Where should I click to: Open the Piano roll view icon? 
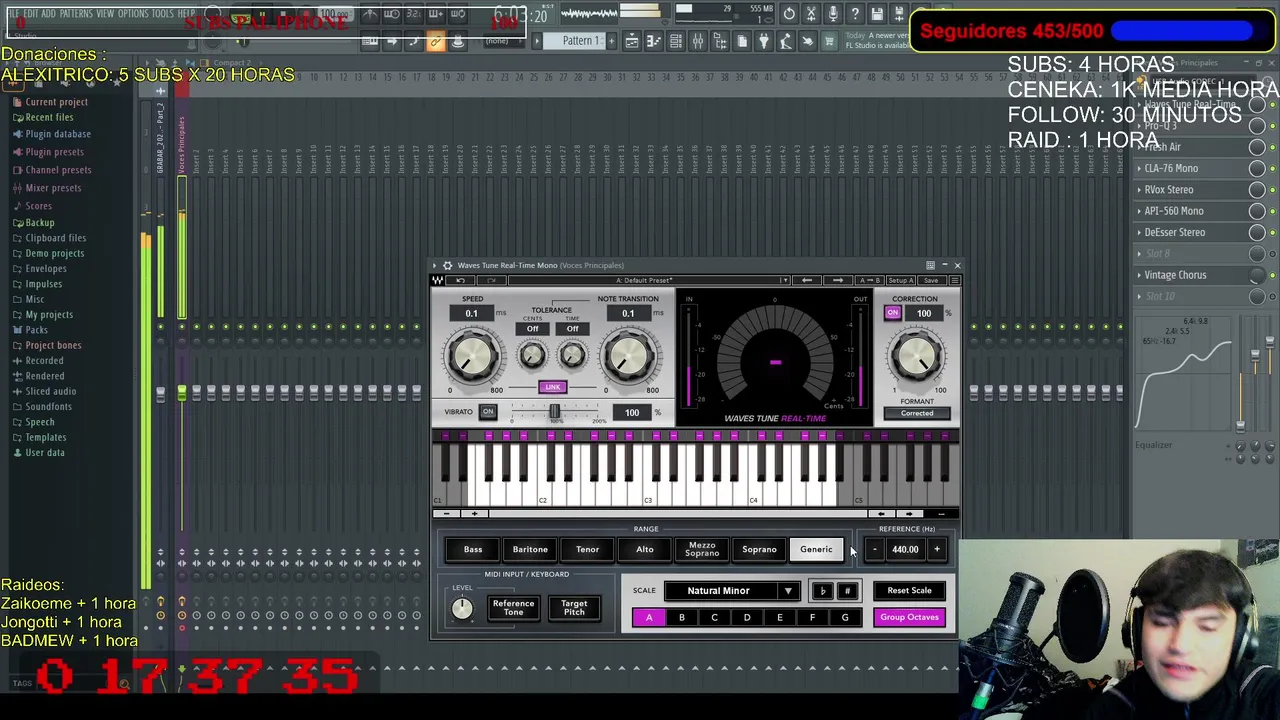(653, 41)
